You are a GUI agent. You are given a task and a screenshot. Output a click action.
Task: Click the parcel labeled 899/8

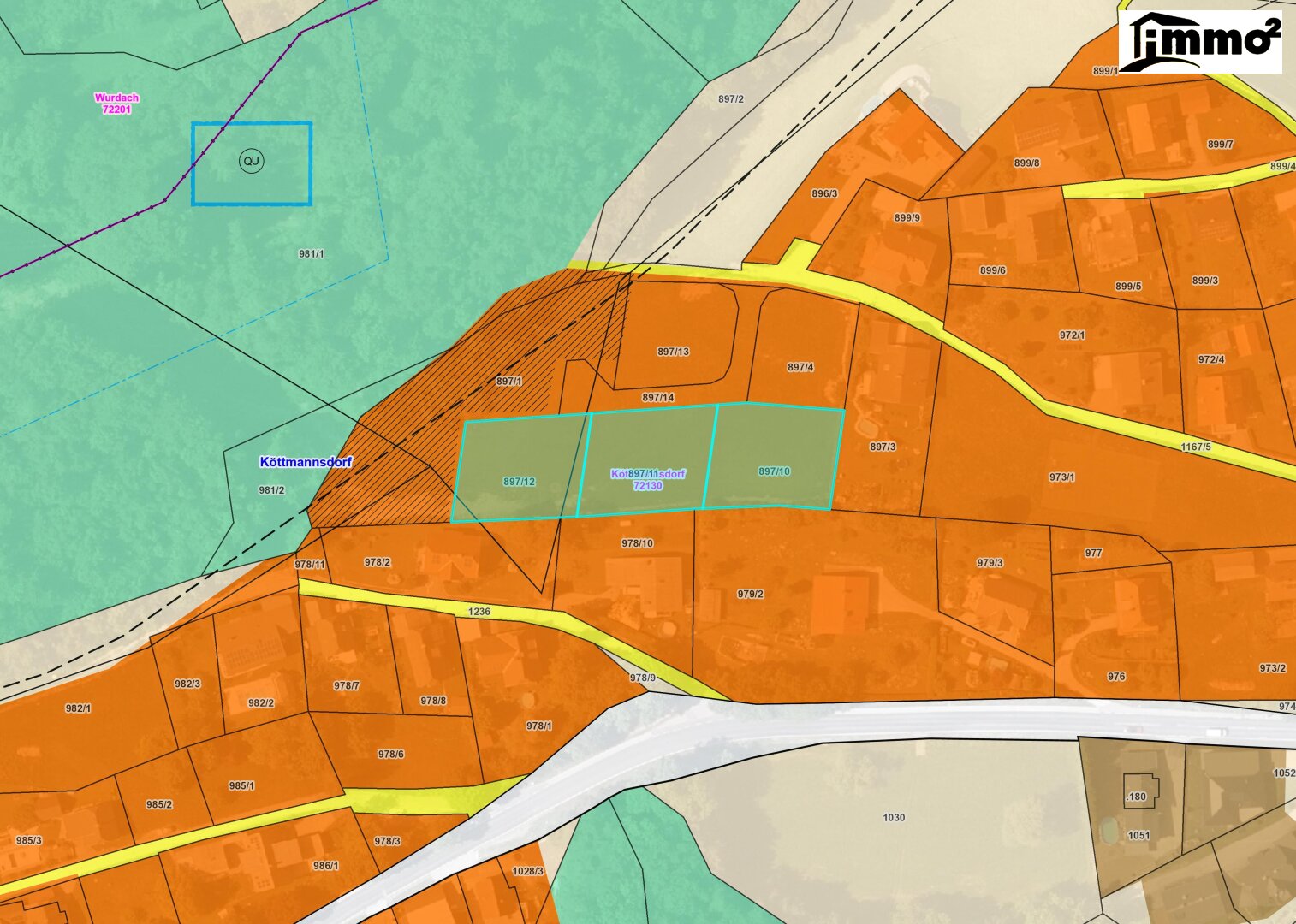click(x=1026, y=163)
